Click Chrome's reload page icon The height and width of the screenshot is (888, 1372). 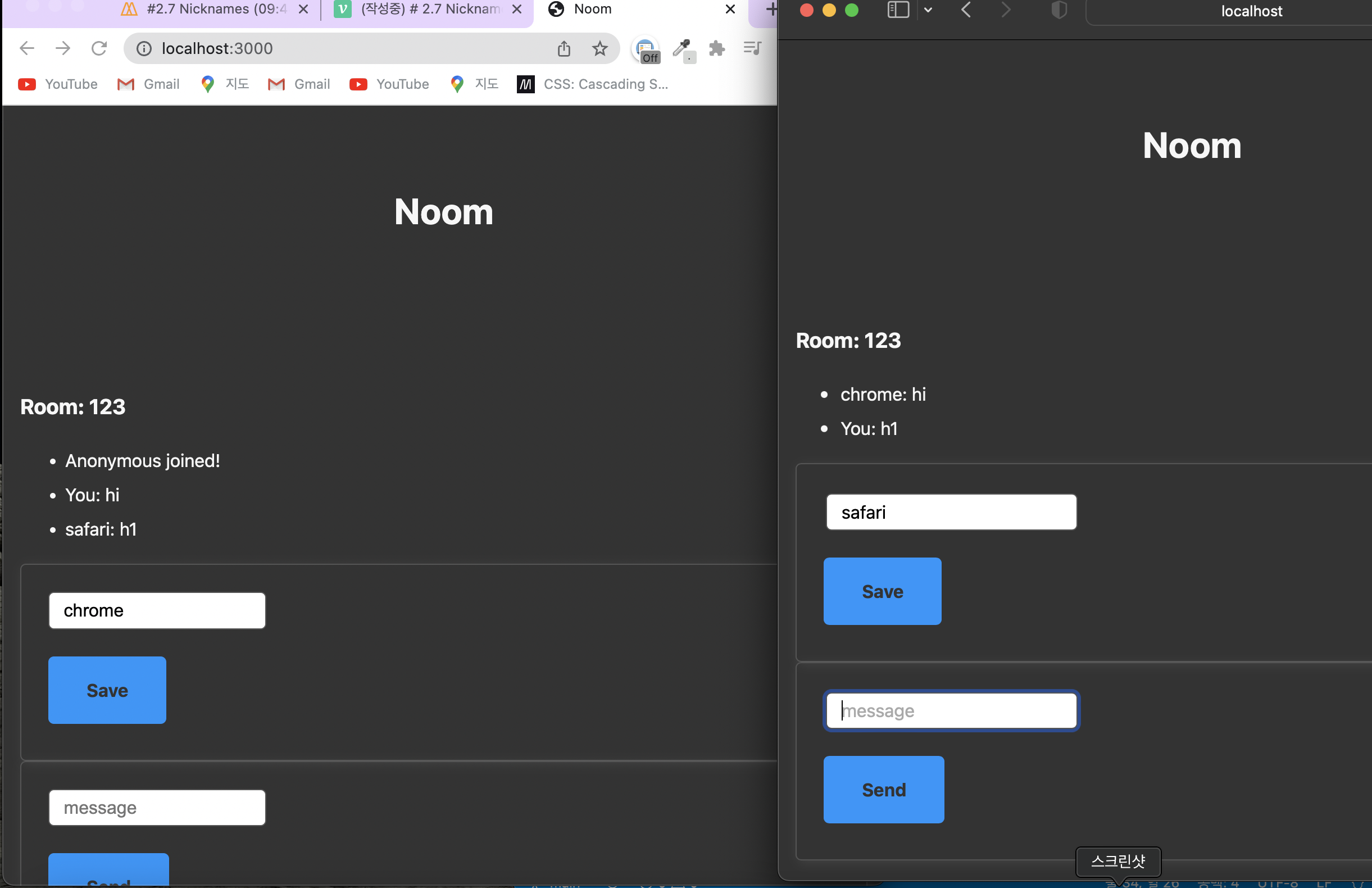click(99, 48)
